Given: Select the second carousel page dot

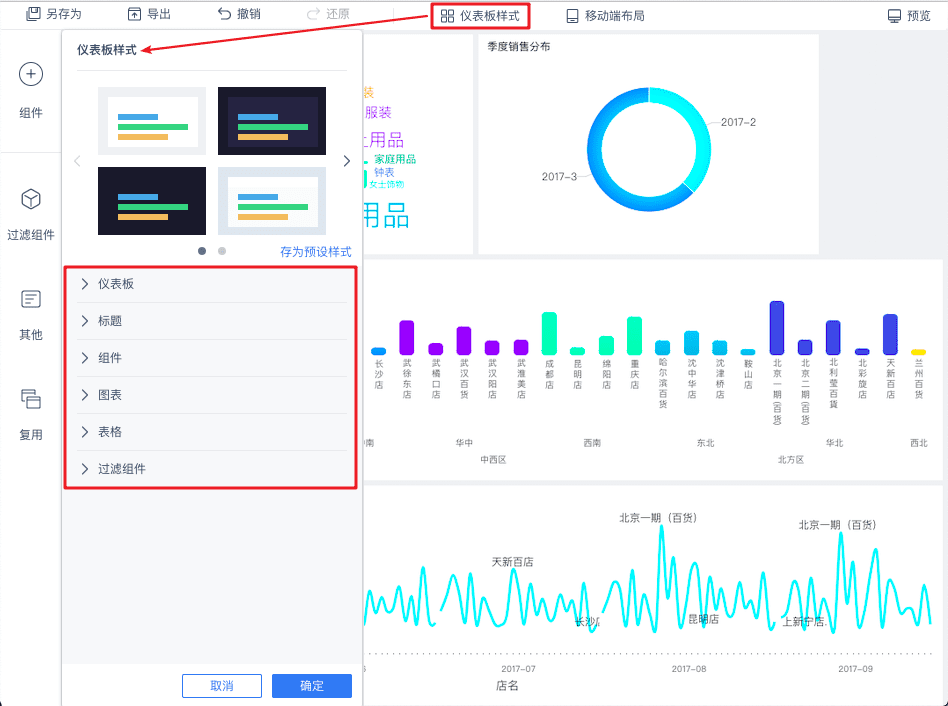Looking at the screenshot, I should tap(222, 251).
